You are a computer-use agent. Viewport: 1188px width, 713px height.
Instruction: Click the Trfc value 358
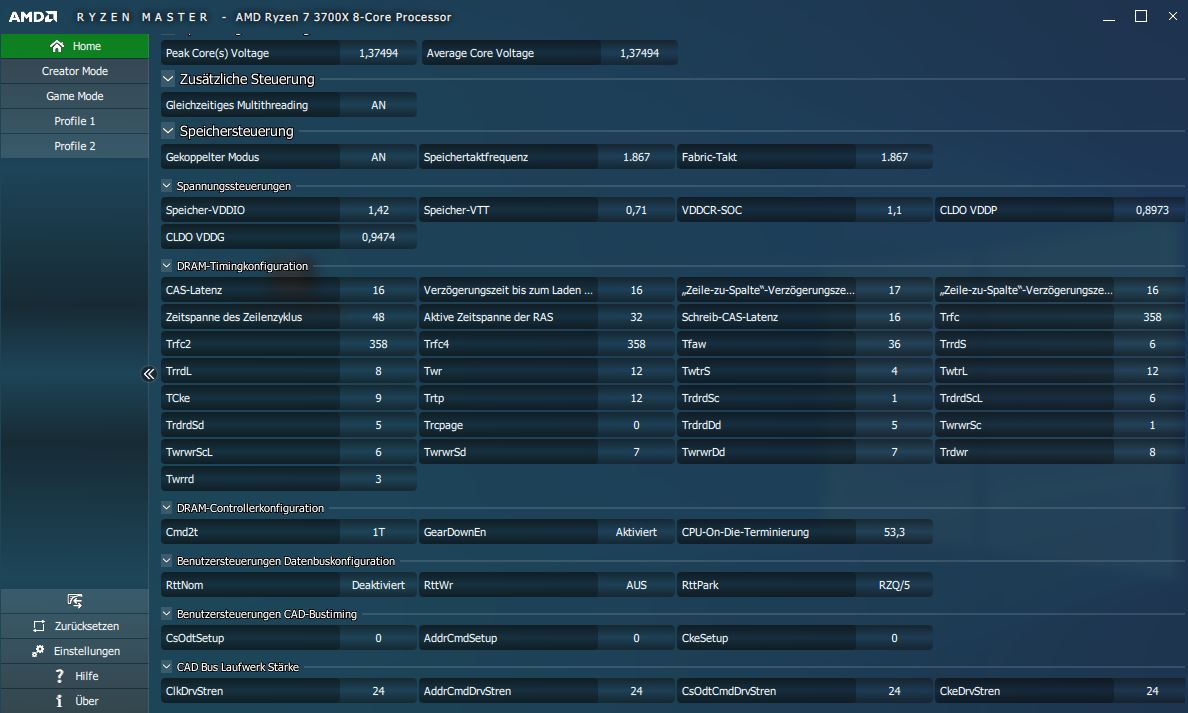[x=1152, y=317]
